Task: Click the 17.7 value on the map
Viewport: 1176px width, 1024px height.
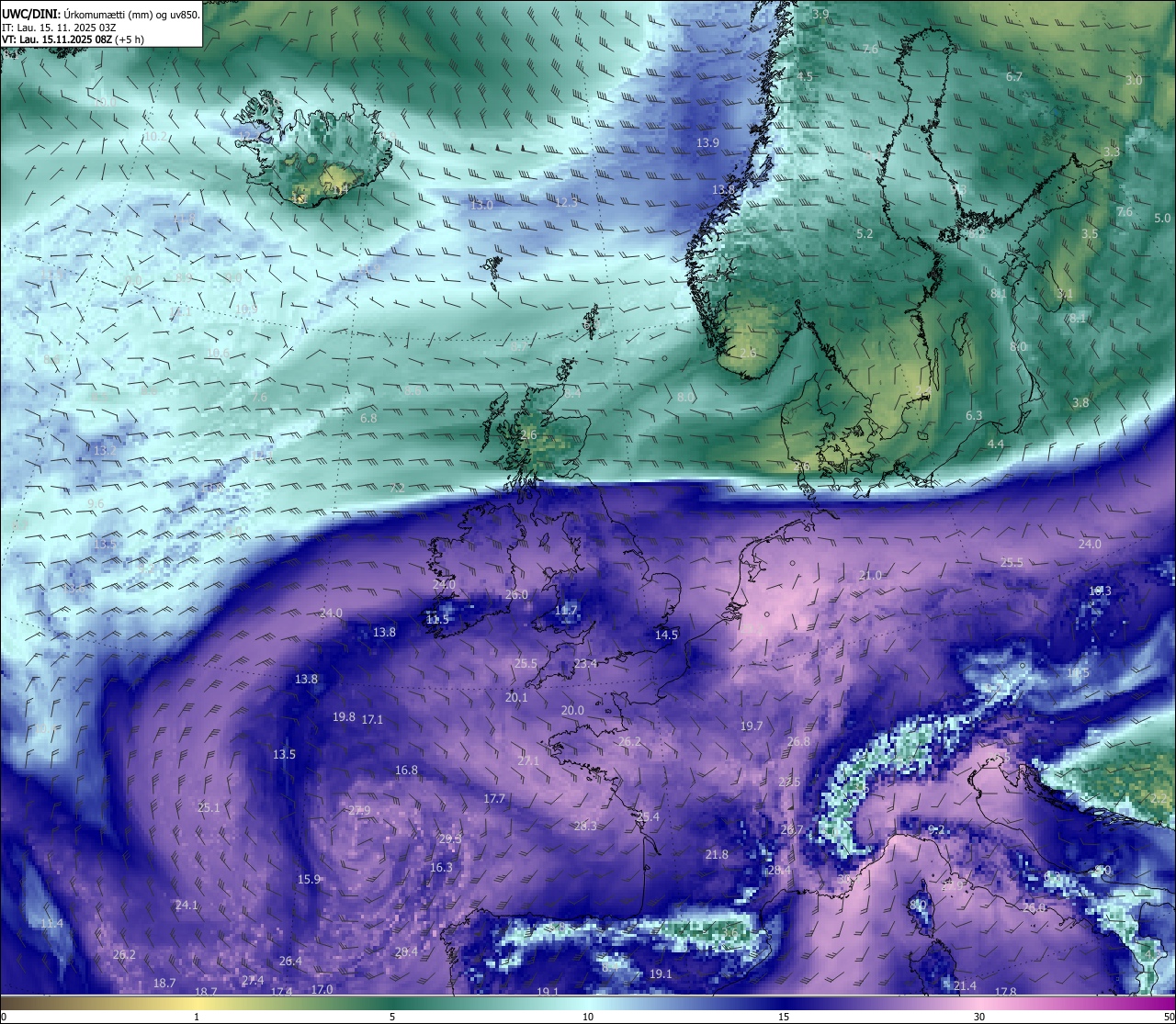Action: [x=494, y=798]
